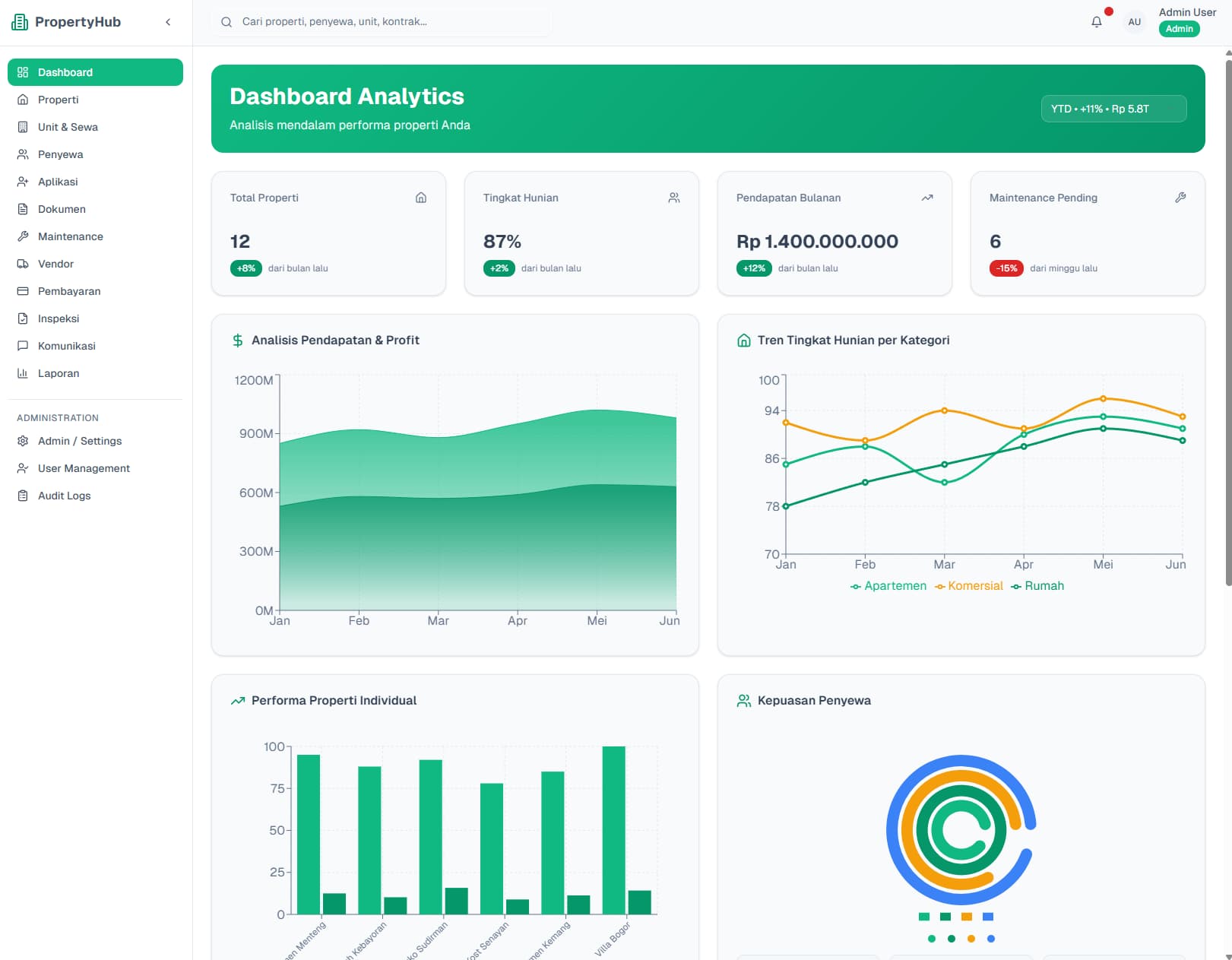
Task: Open the User Management page
Action: pyautogui.click(x=84, y=468)
